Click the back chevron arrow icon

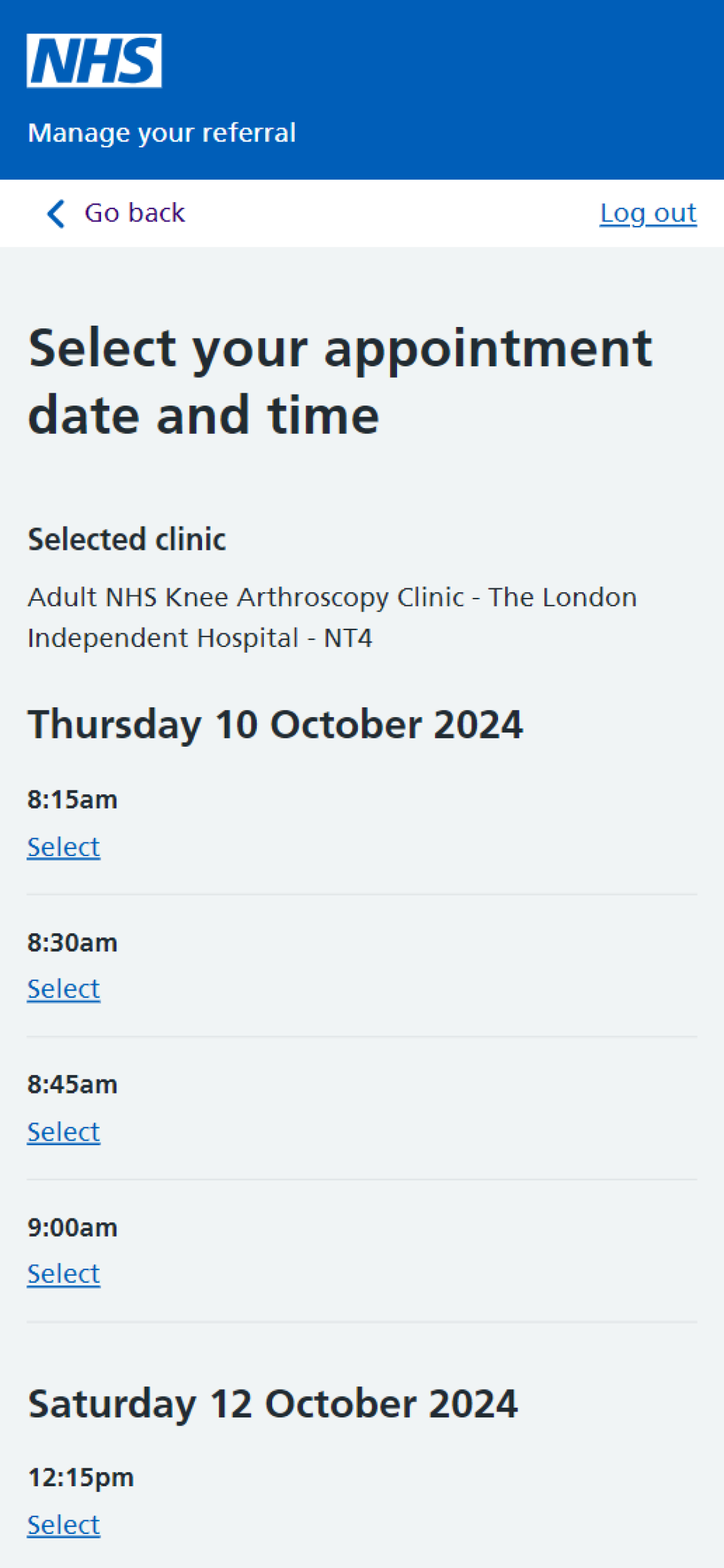57,213
